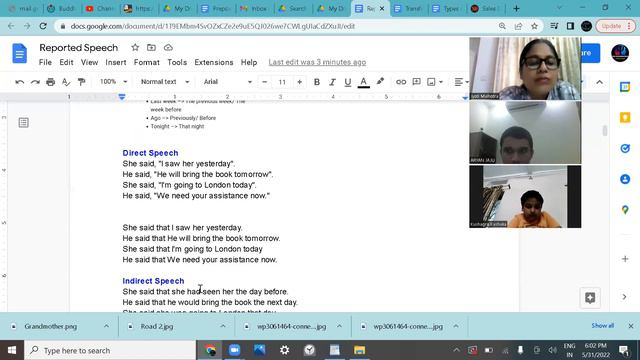The image size is (640, 360).
Task: Open the zoom level dropdown
Action: coord(113,82)
